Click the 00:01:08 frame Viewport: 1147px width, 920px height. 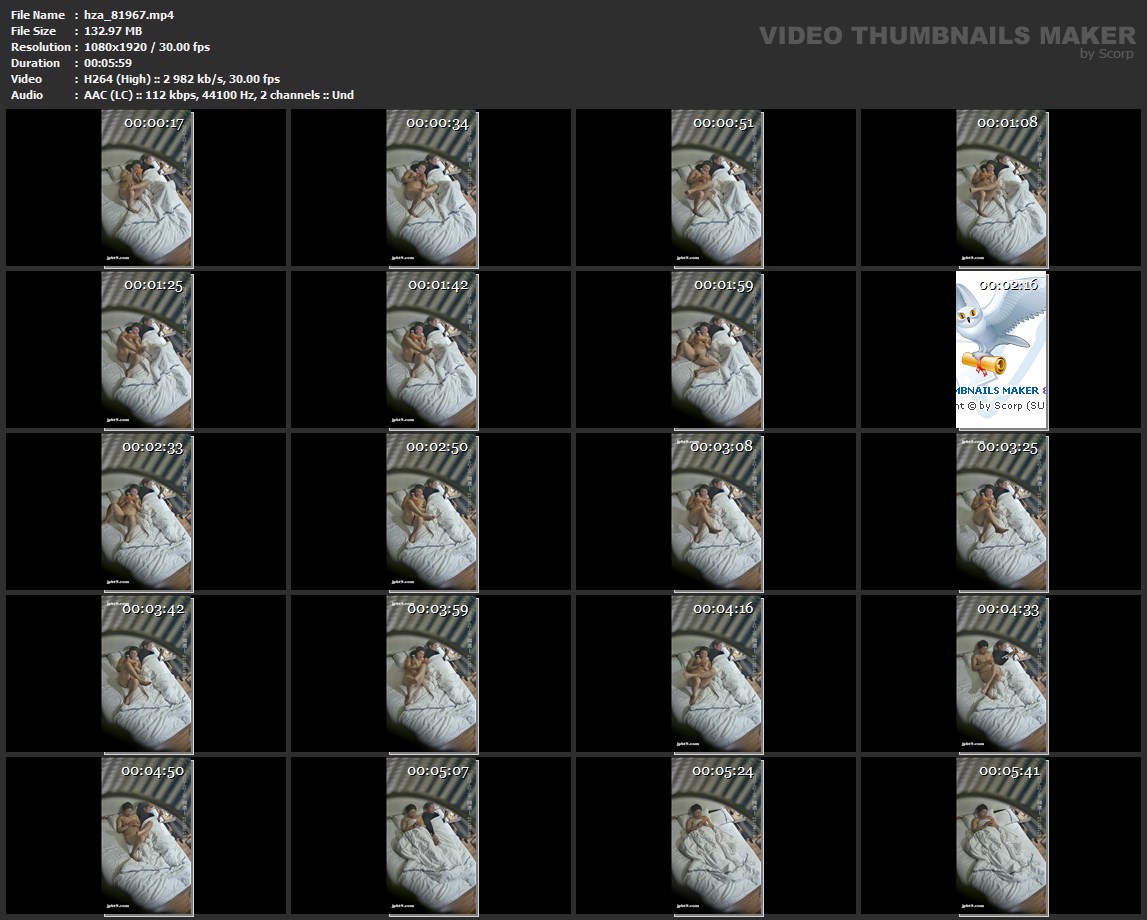[1001, 188]
